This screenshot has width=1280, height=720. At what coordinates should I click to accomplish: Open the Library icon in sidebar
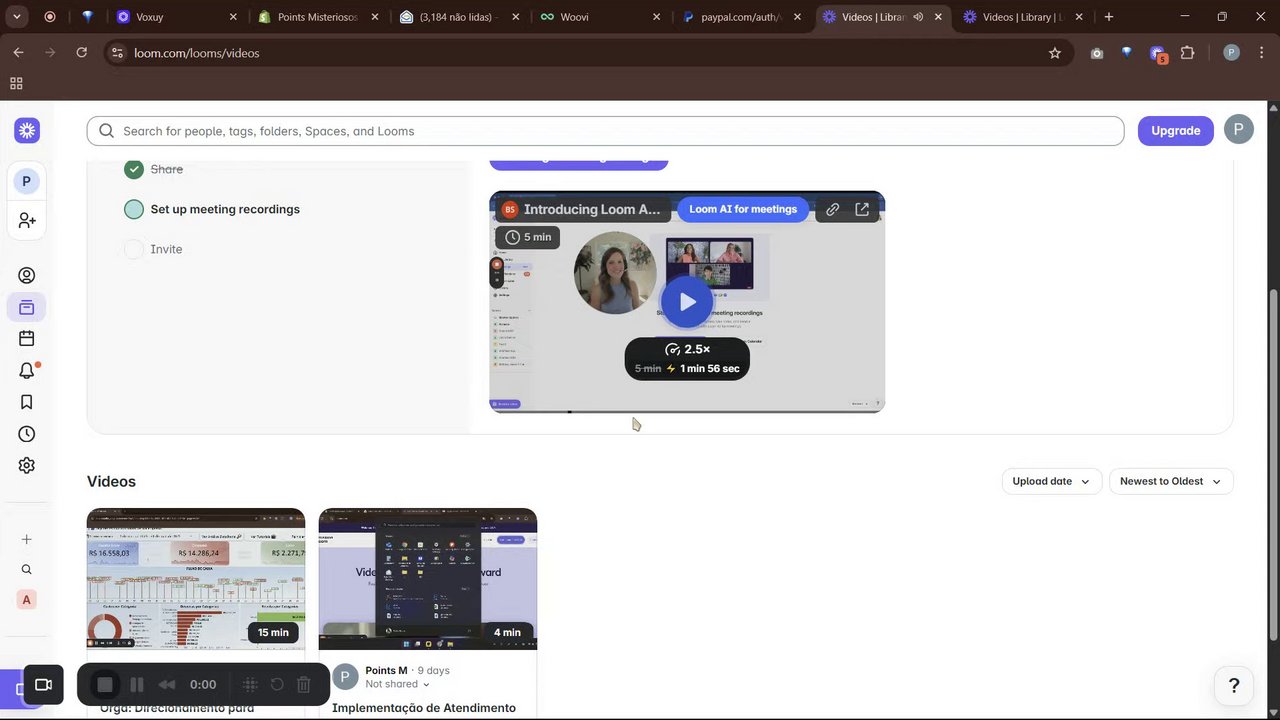click(x=27, y=307)
